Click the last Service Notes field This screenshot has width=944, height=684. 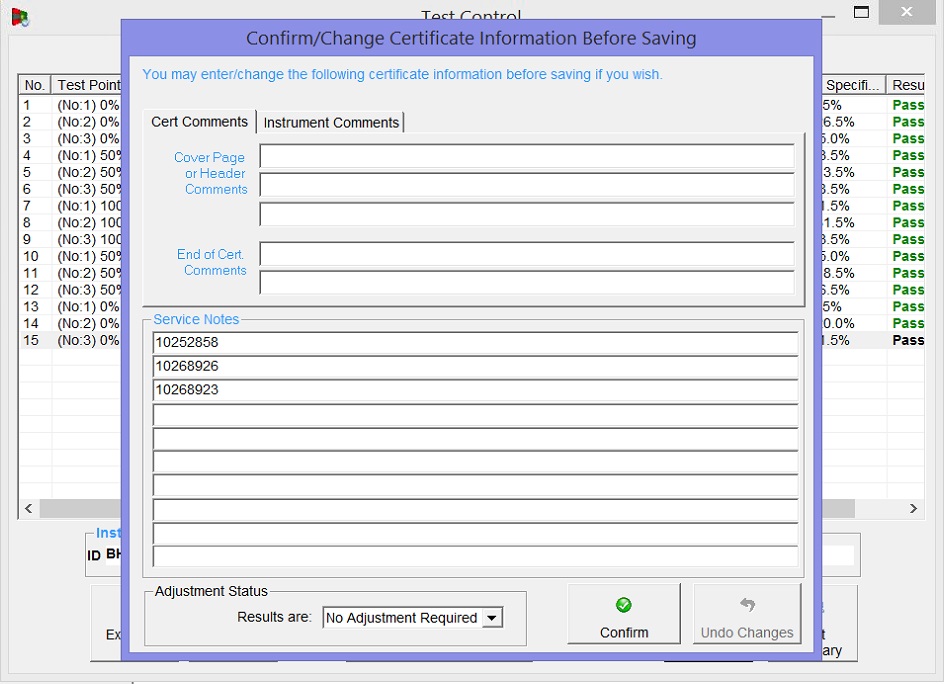(x=475, y=557)
